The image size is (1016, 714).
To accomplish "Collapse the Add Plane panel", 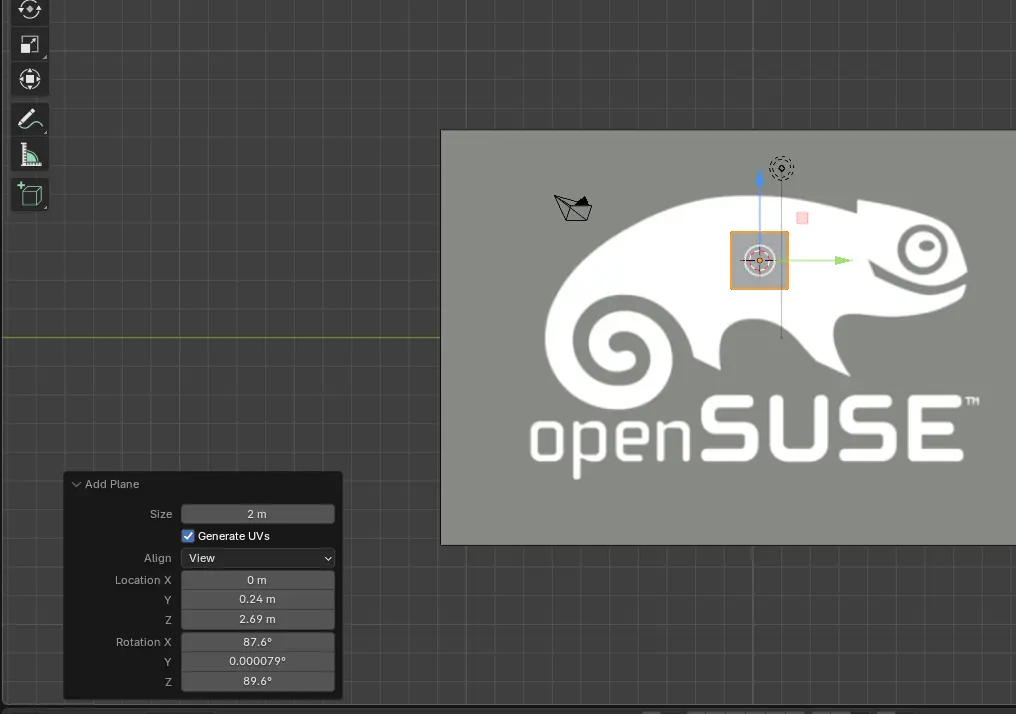I will pyautogui.click(x=76, y=484).
